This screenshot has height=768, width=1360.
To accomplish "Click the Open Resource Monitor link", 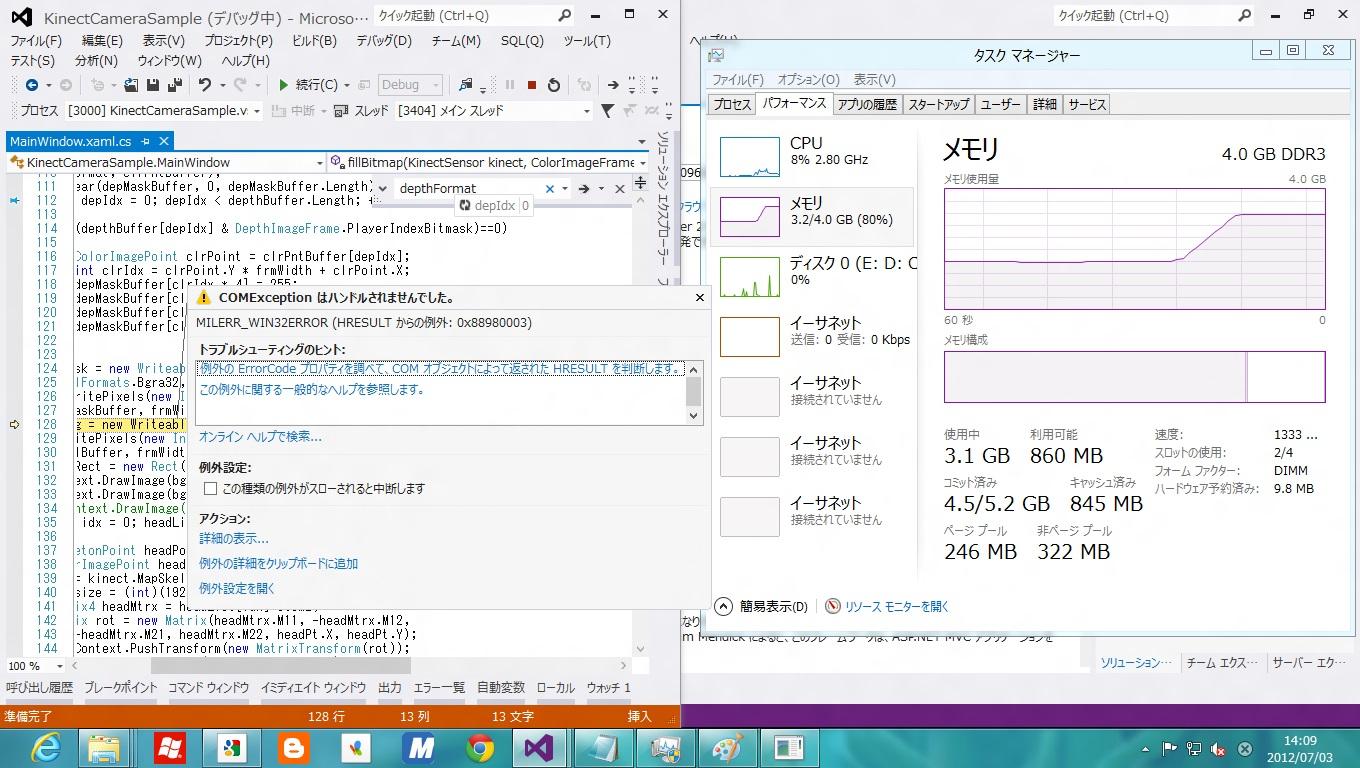I will click(897, 606).
